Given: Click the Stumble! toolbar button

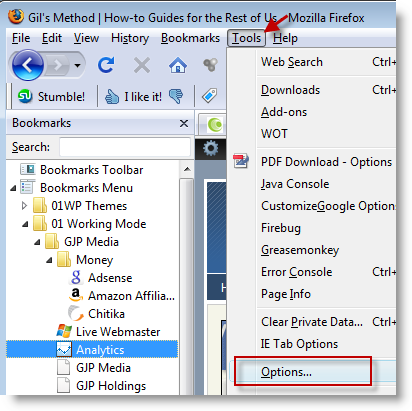Looking at the screenshot, I should pos(52,97).
